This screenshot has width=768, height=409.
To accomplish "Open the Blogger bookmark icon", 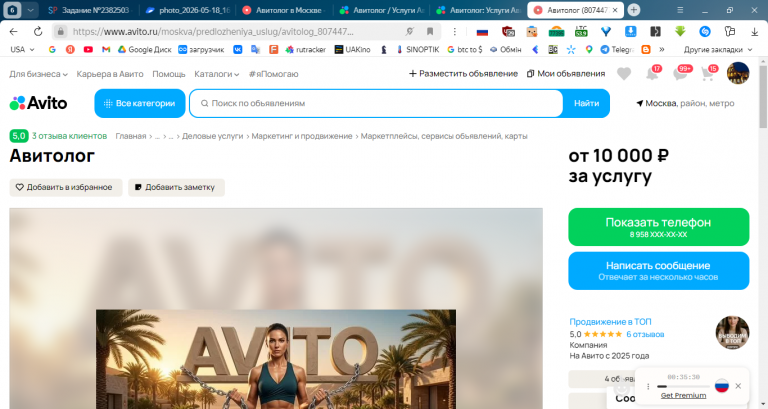I will coord(646,49).
